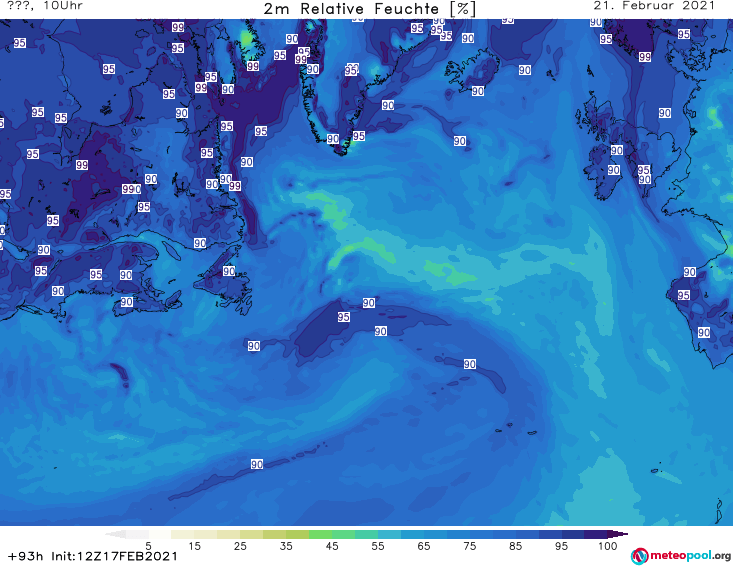Click the legend value "15"
Viewport: 733px width, 566px height.
[194, 545]
